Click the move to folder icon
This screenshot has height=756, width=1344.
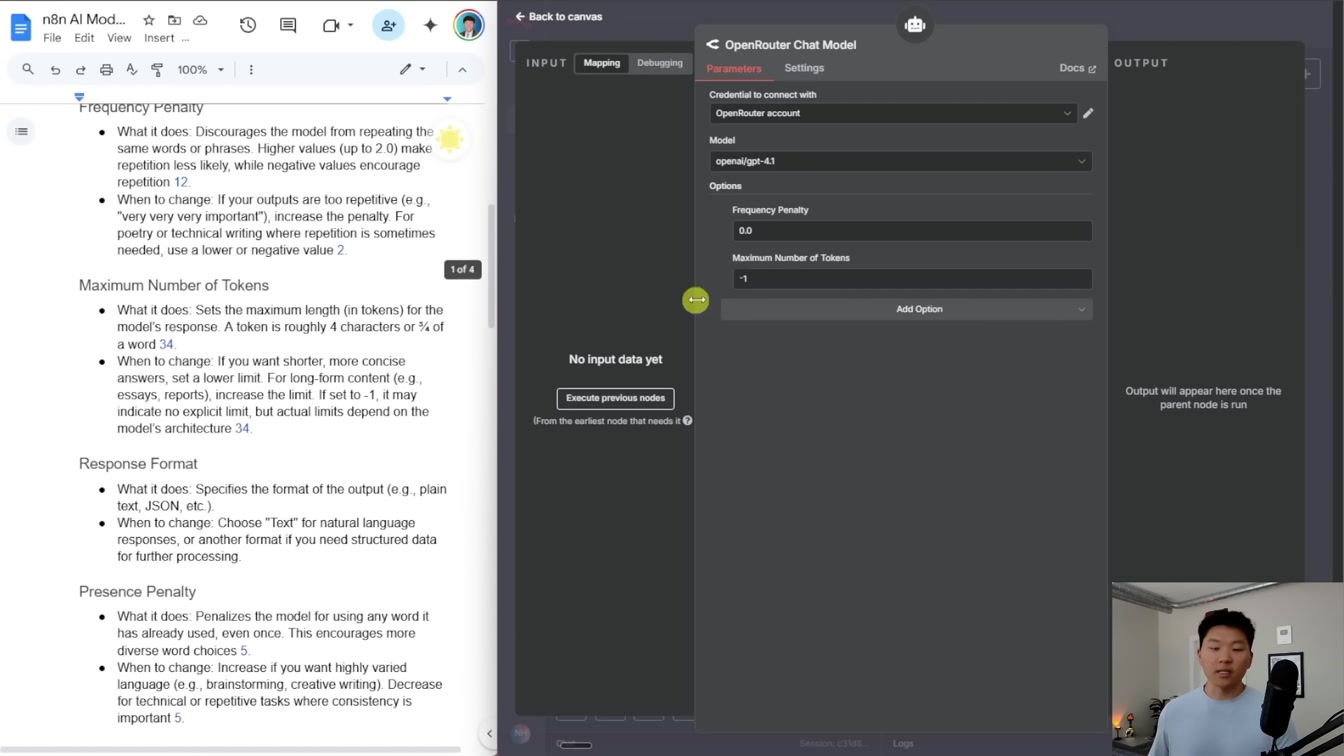(x=174, y=20)
